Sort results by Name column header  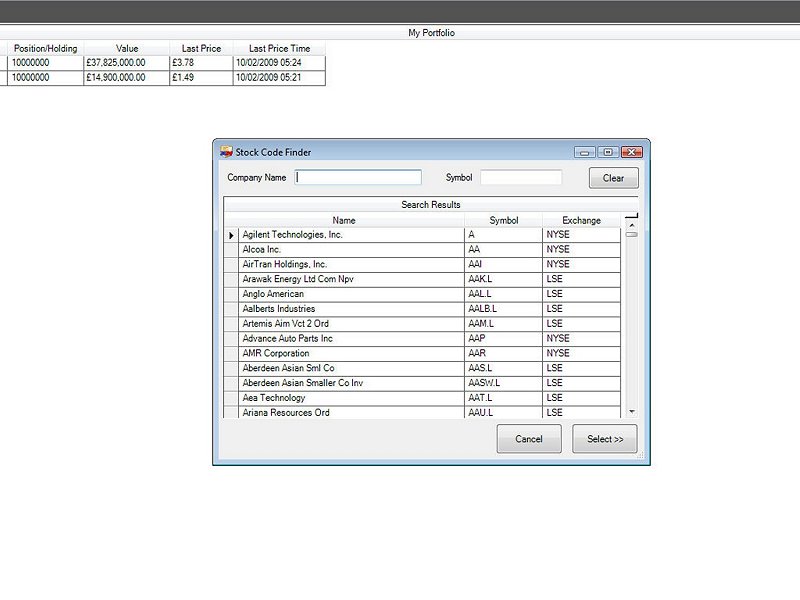pyautogui.click(x=344, y=220)
